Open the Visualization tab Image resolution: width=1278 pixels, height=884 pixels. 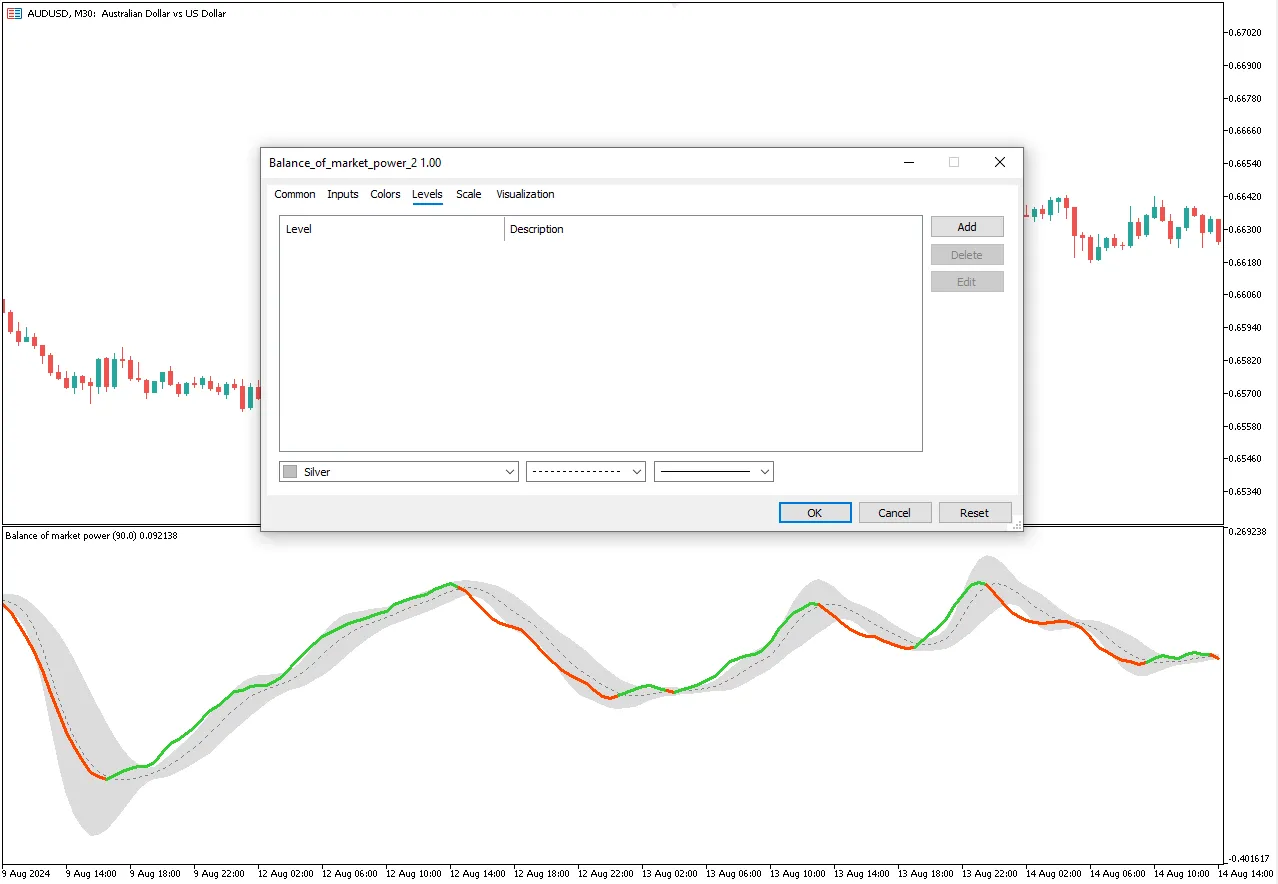point(525,194)
